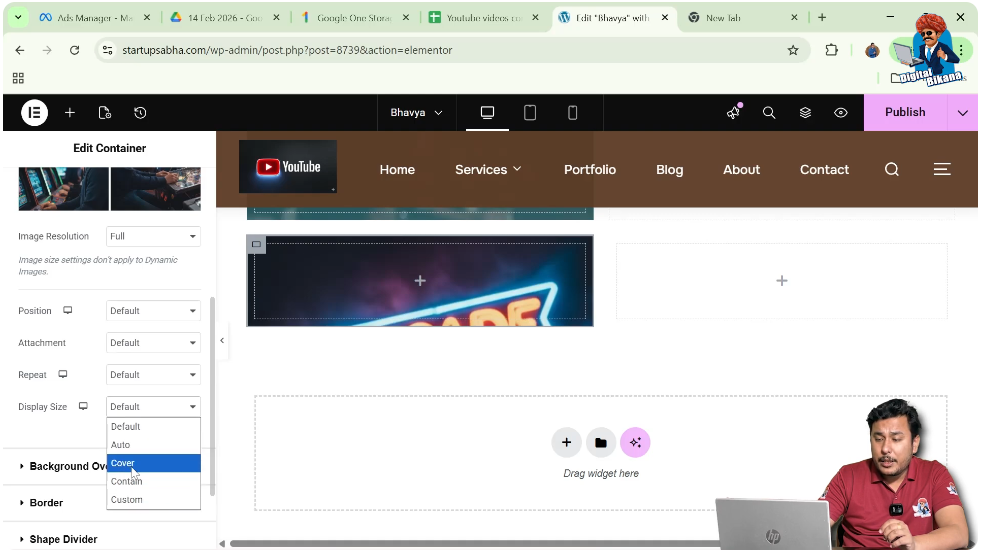Add widget to neon image container plus
Viewport: 982px width, 553px height.
[x=420, y=281]
